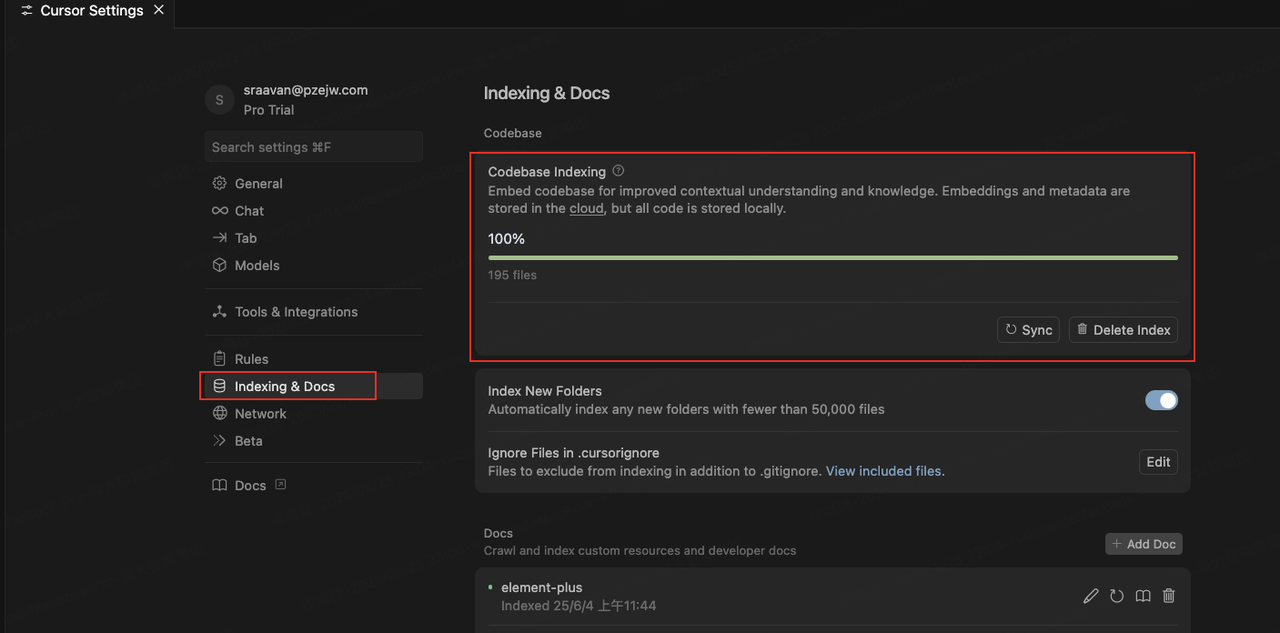Image resolution: width=1280 pixels, height=633 pixels.
Task: Close the Cursor Settings tab
Action: click(159, 10)
